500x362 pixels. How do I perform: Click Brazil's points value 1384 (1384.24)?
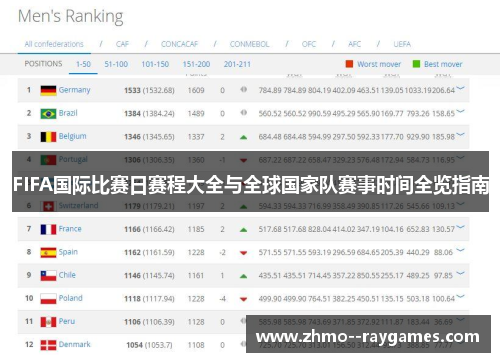point(149,114)
